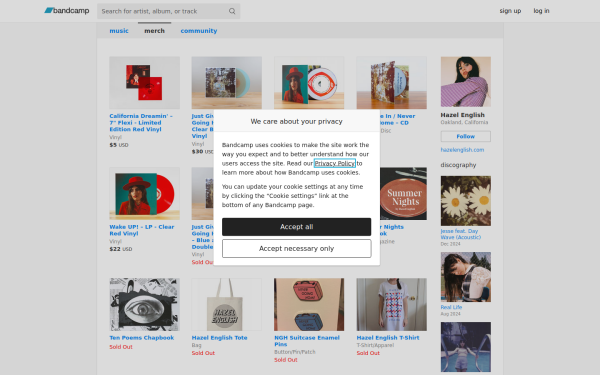Screen dimensions: 600x375
Task: Choose Accept necessary only
Action: pyautogui.click(x=297, y=248)
